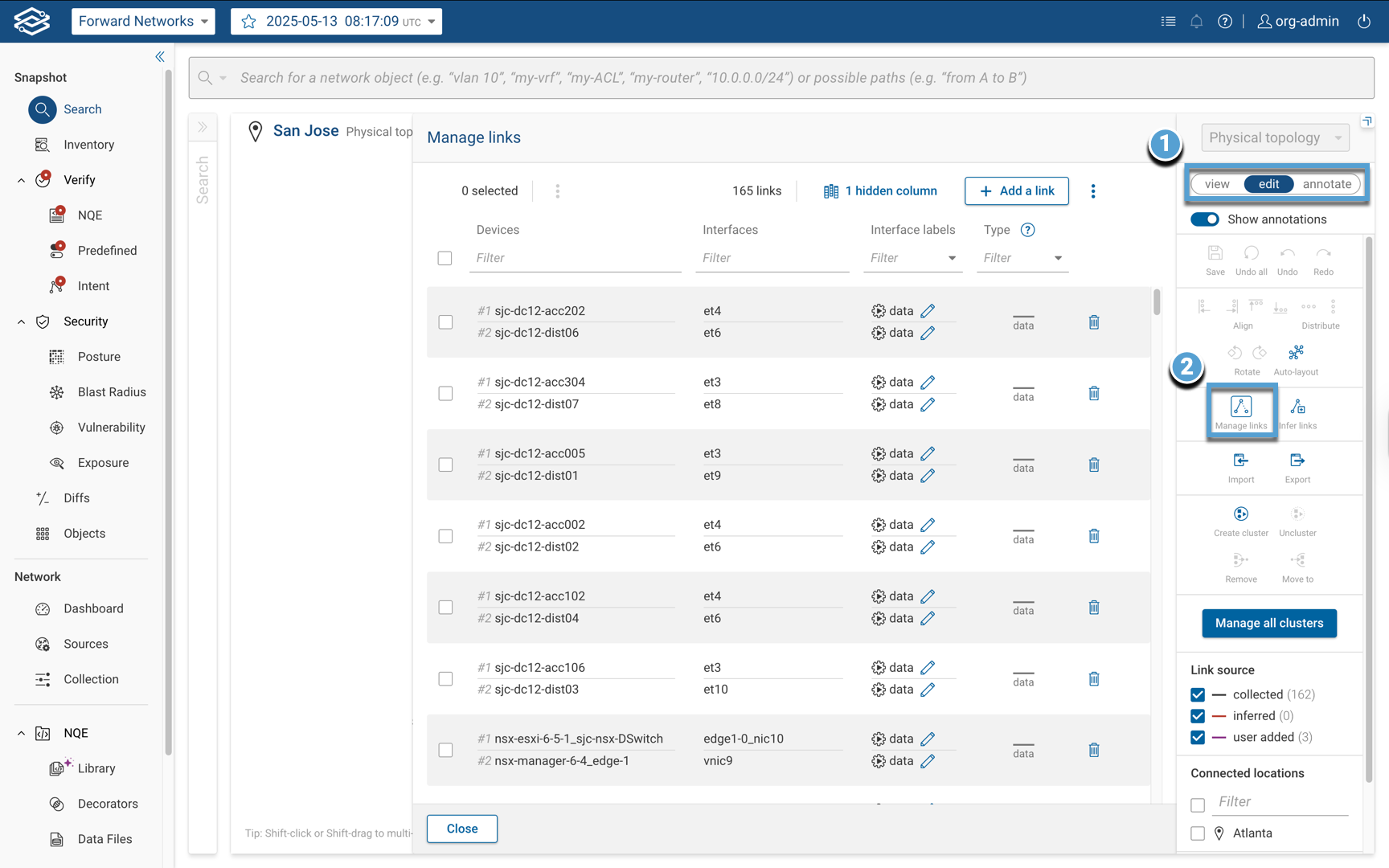Select the Create cluster icon
Viewport: 1389px width, 868px height.
point(1240,515)
